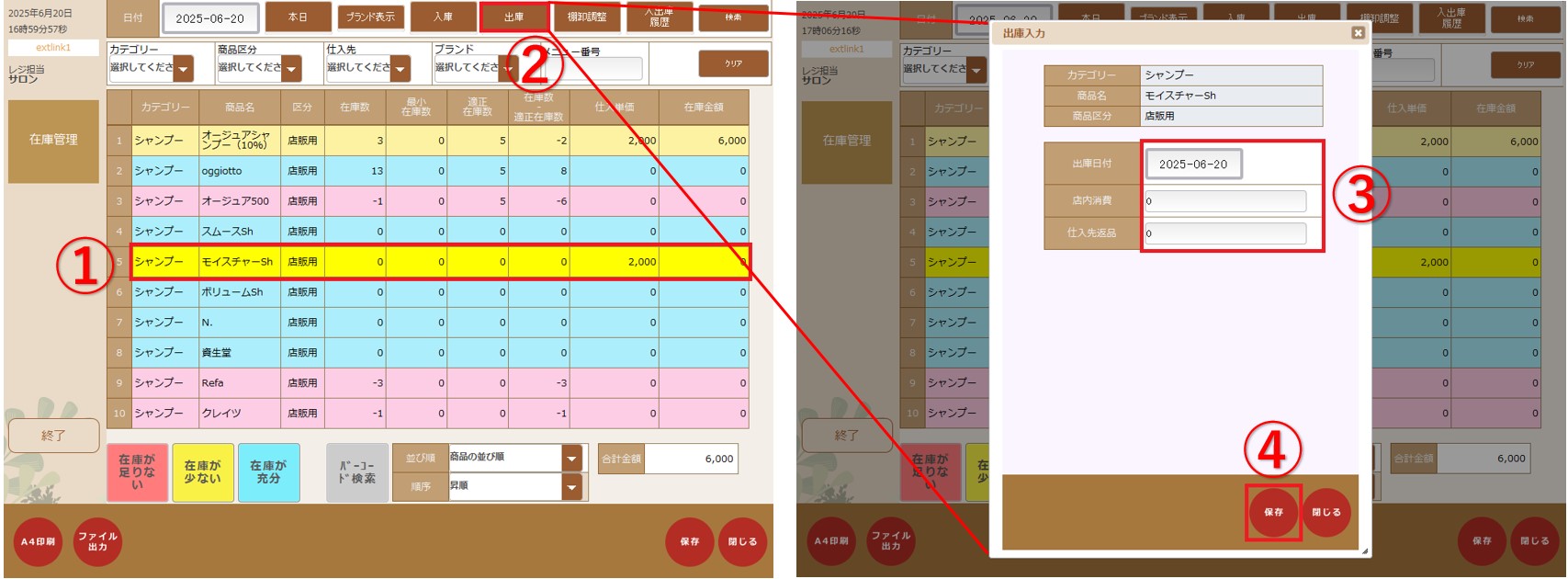Select the highlighted モイスチャーSh row
1568x579 pixels.
click(x=428, y=262)
